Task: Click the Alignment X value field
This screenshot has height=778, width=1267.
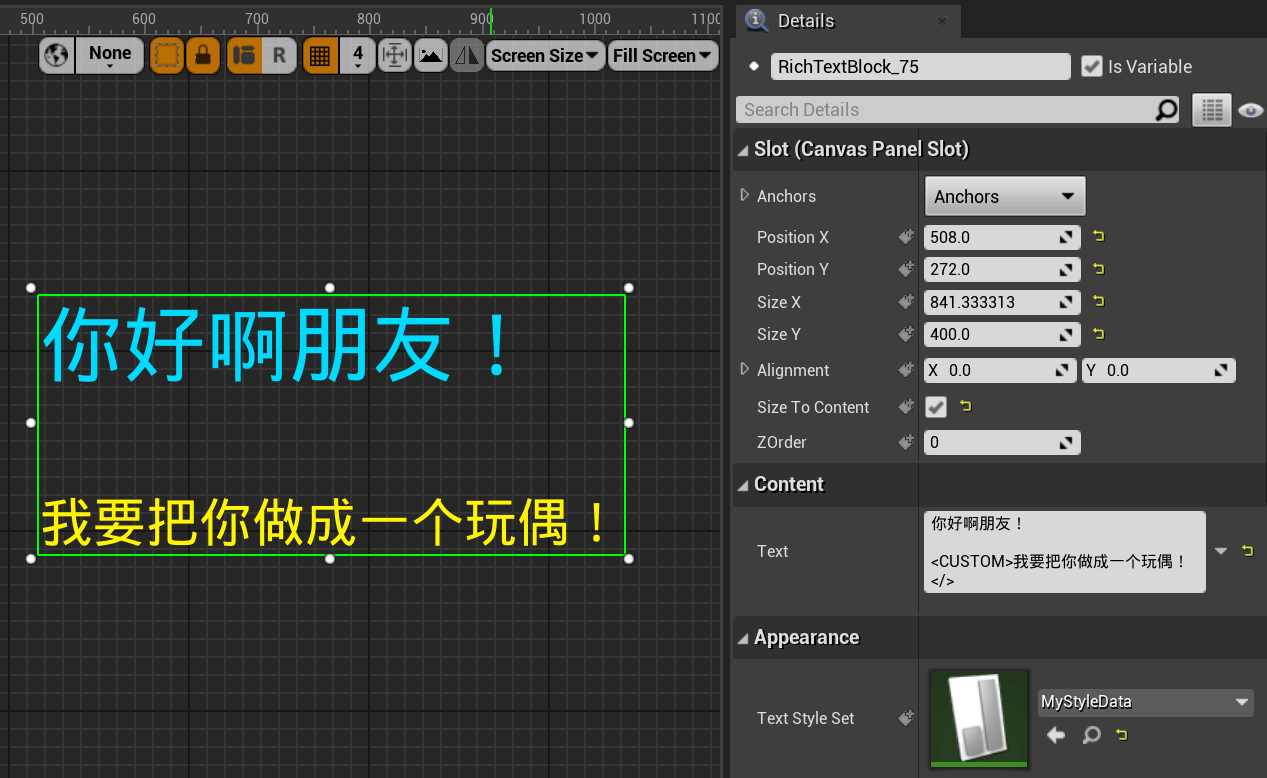Action: tap(1001, 370)
